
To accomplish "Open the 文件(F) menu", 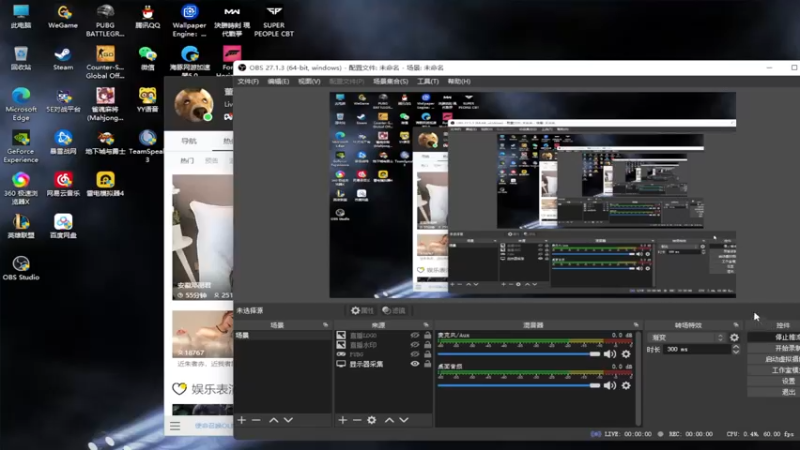I will (x=248, y=82).
